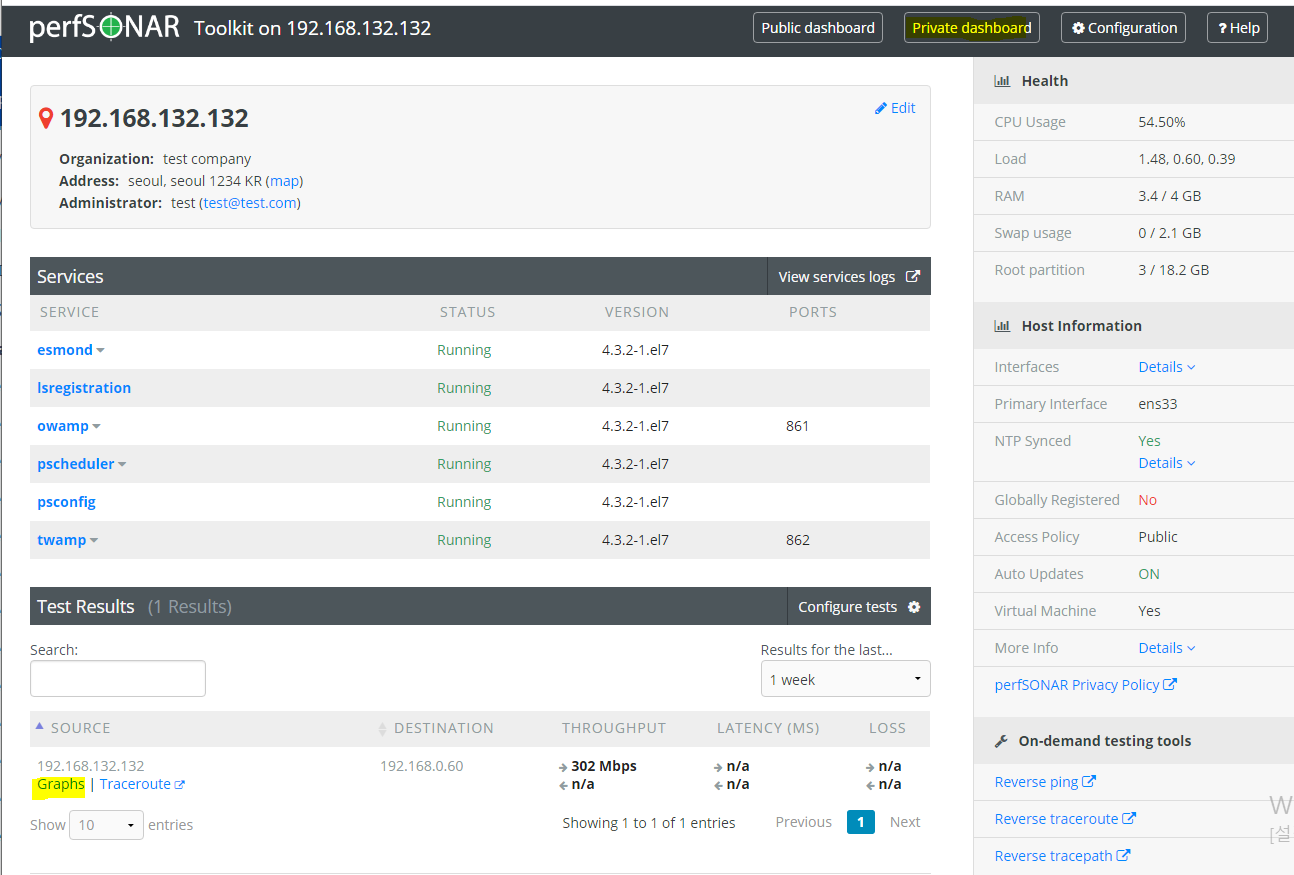
Task: Click page 1 pagination button
Action: point(861,822)
